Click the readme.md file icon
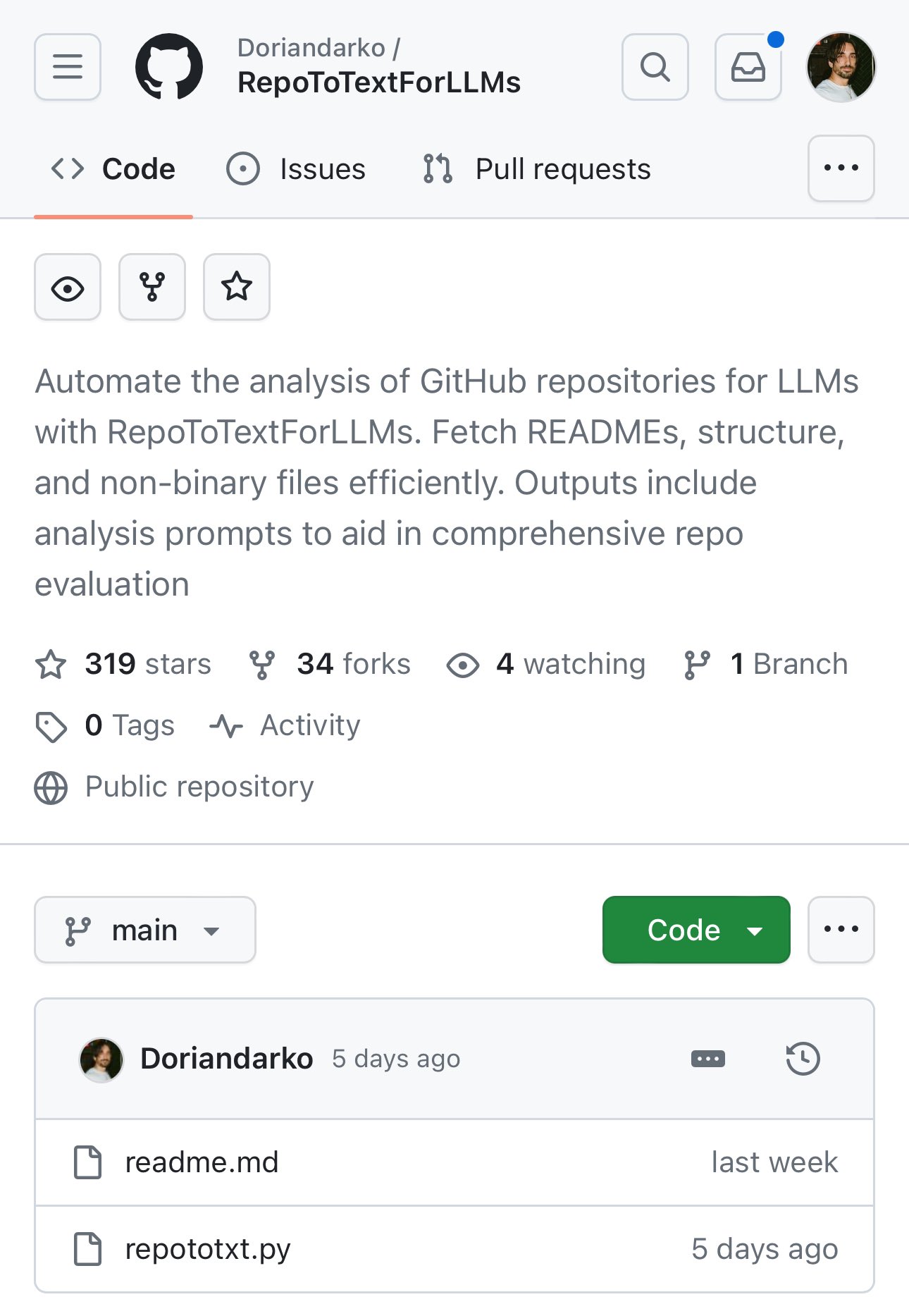The width and height of the screenshot is (909, 1316). pos(88,1162)
